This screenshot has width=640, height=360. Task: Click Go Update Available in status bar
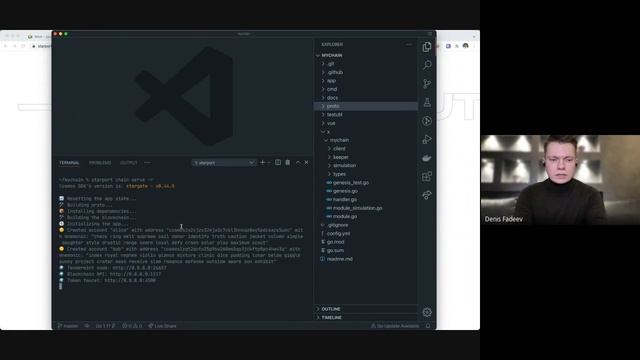(x=395, y=326)
